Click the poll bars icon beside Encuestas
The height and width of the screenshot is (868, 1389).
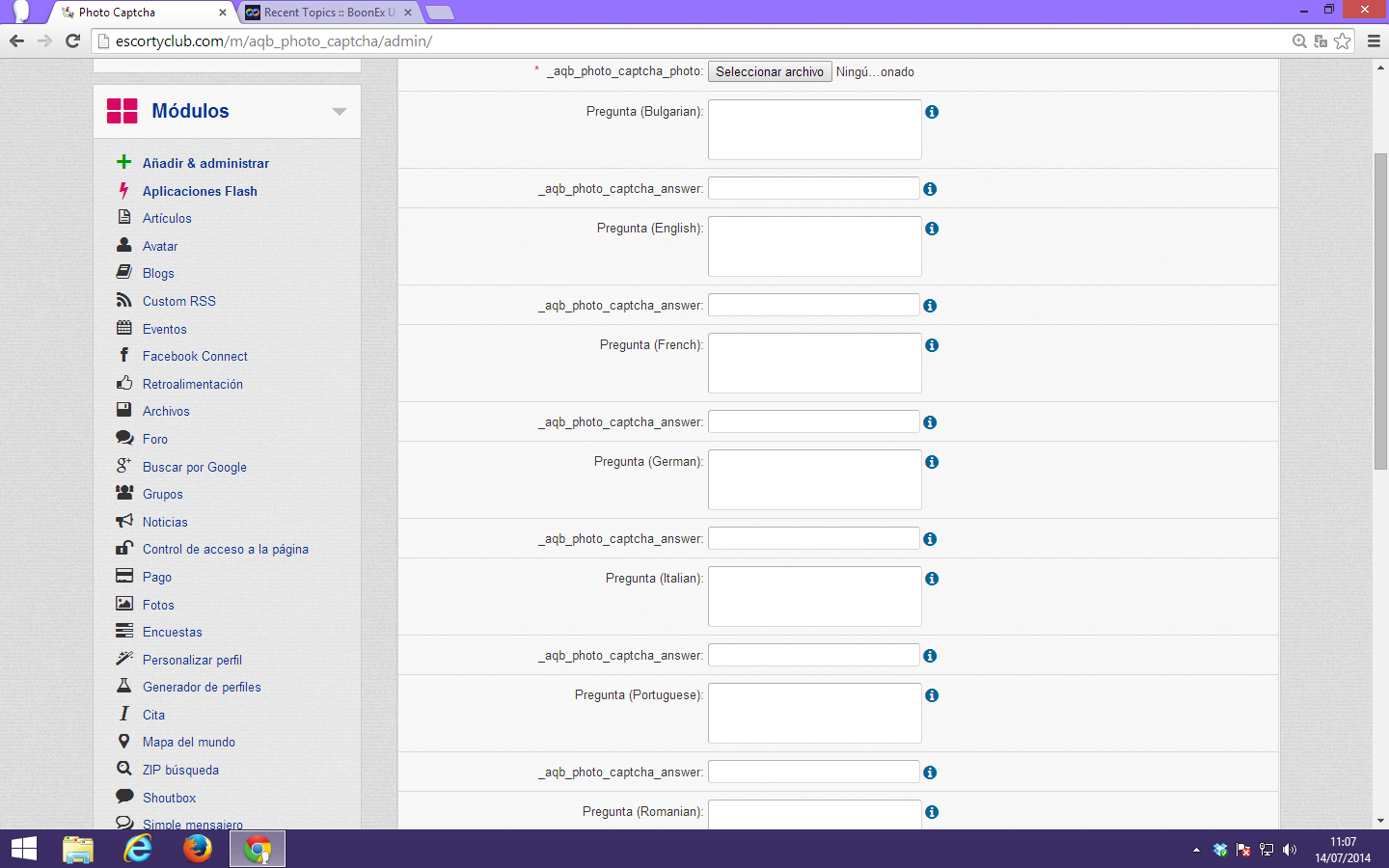(124, 631)
